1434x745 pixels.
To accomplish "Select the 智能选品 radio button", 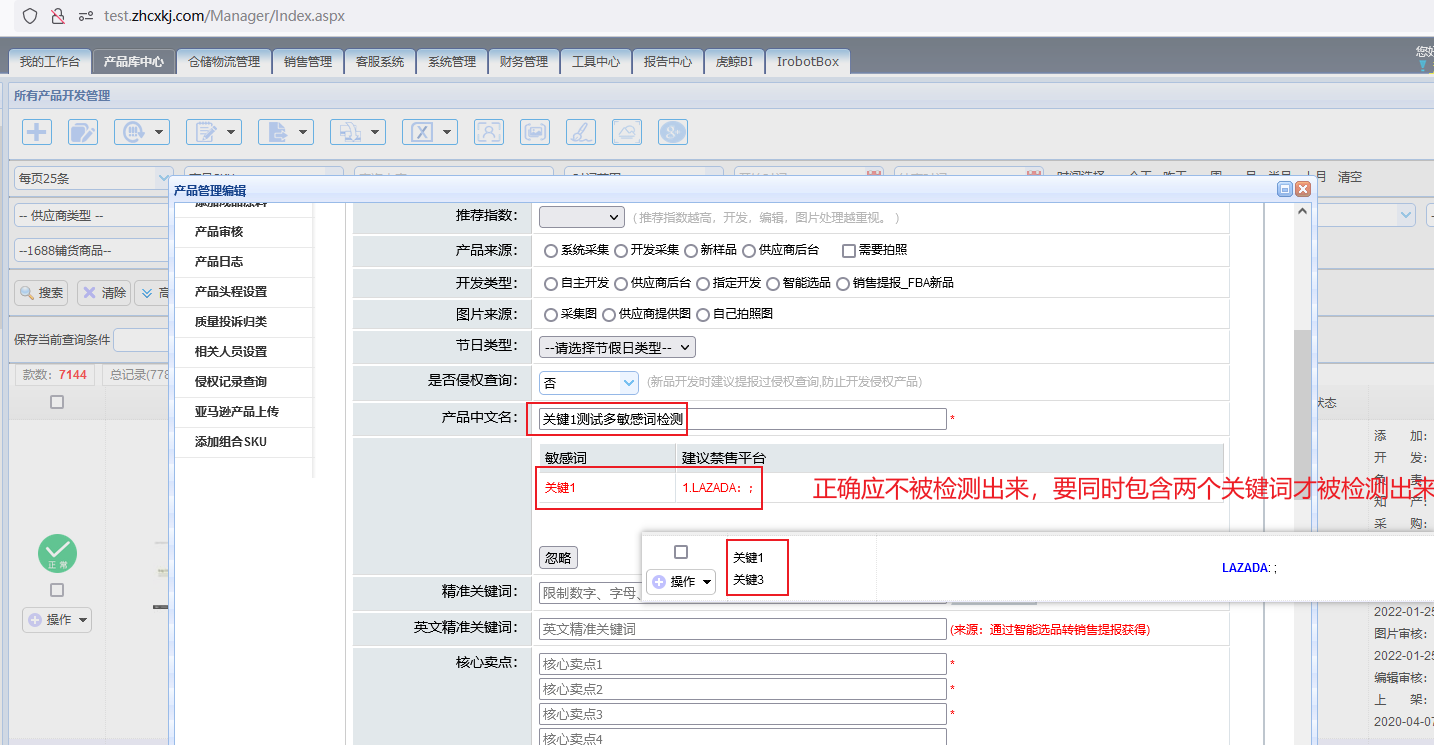I will (x=773, y=283).
